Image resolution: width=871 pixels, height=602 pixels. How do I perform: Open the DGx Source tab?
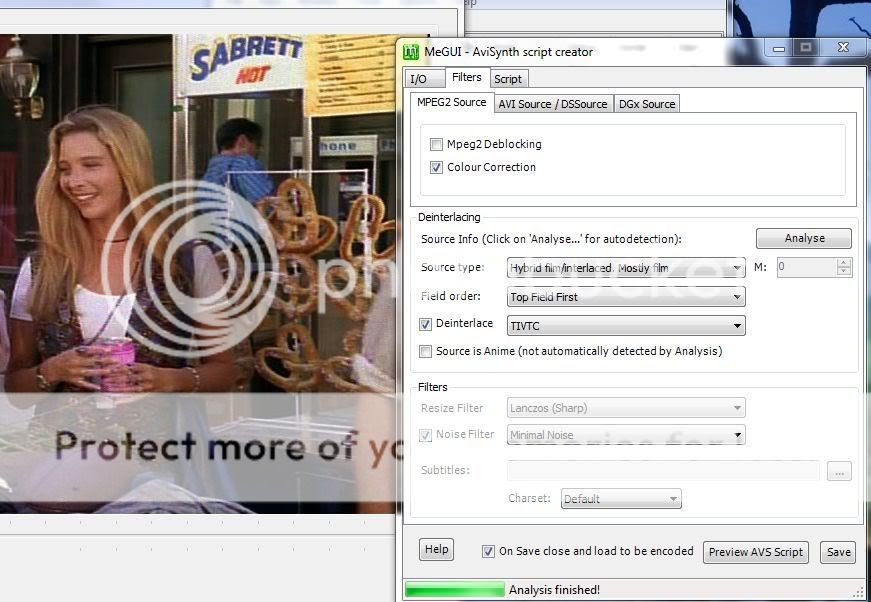click(x=647, y=104)
